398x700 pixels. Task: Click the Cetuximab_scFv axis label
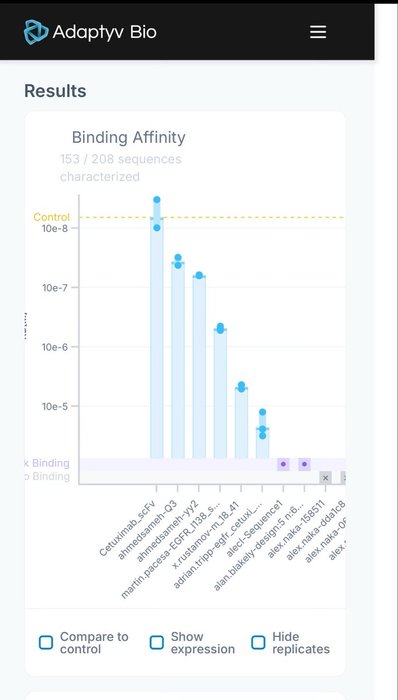click(x=127, y=529)
